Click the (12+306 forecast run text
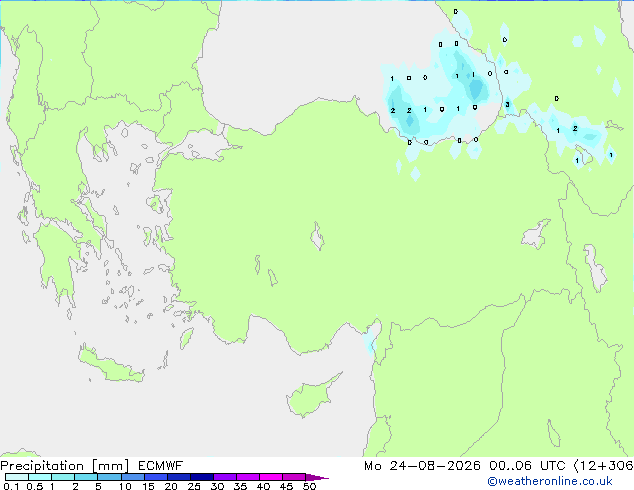This screenshot has height=490, width=634. 604,466
